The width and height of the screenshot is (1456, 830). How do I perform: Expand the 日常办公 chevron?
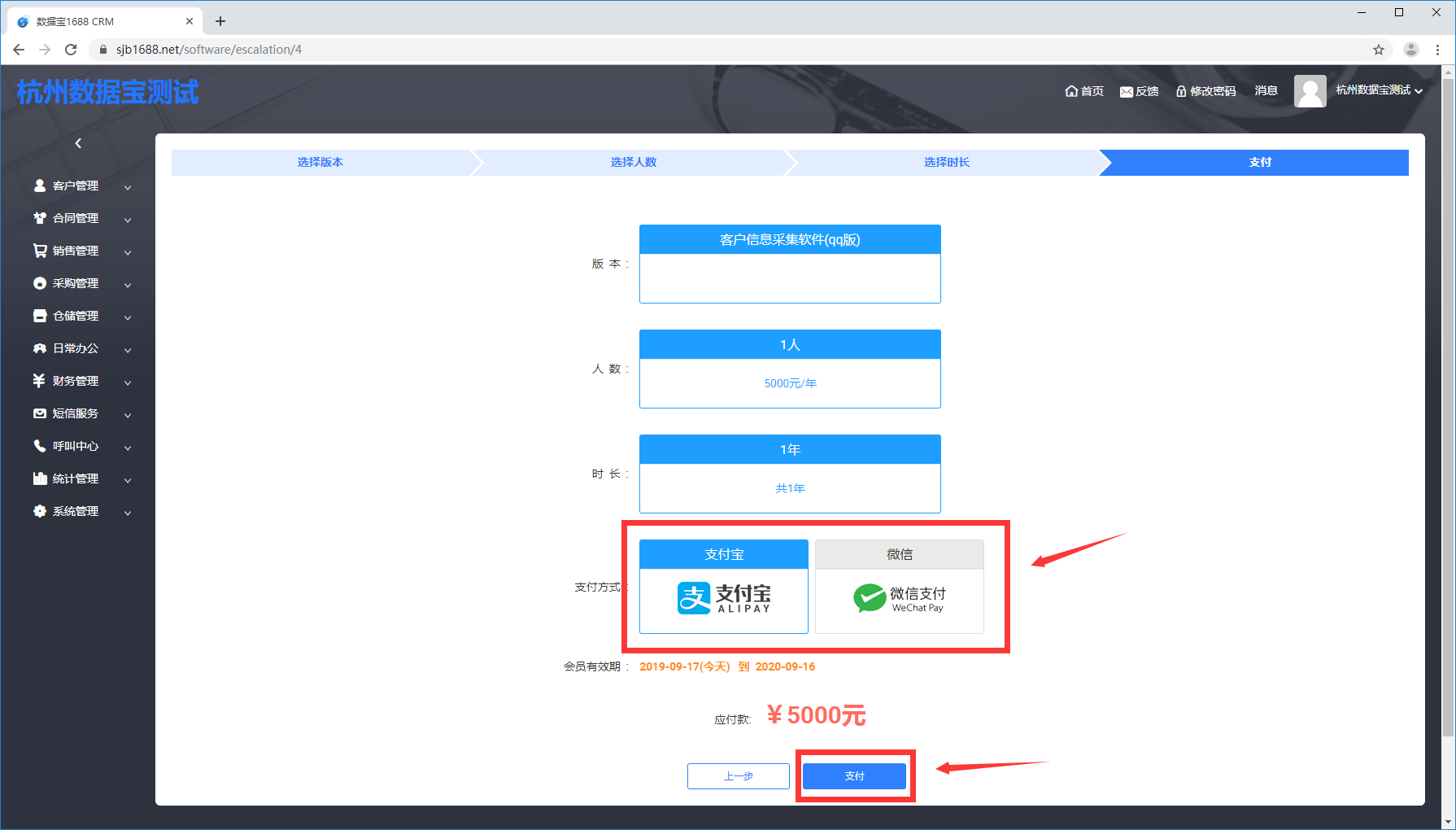click(x=128, y=350)
